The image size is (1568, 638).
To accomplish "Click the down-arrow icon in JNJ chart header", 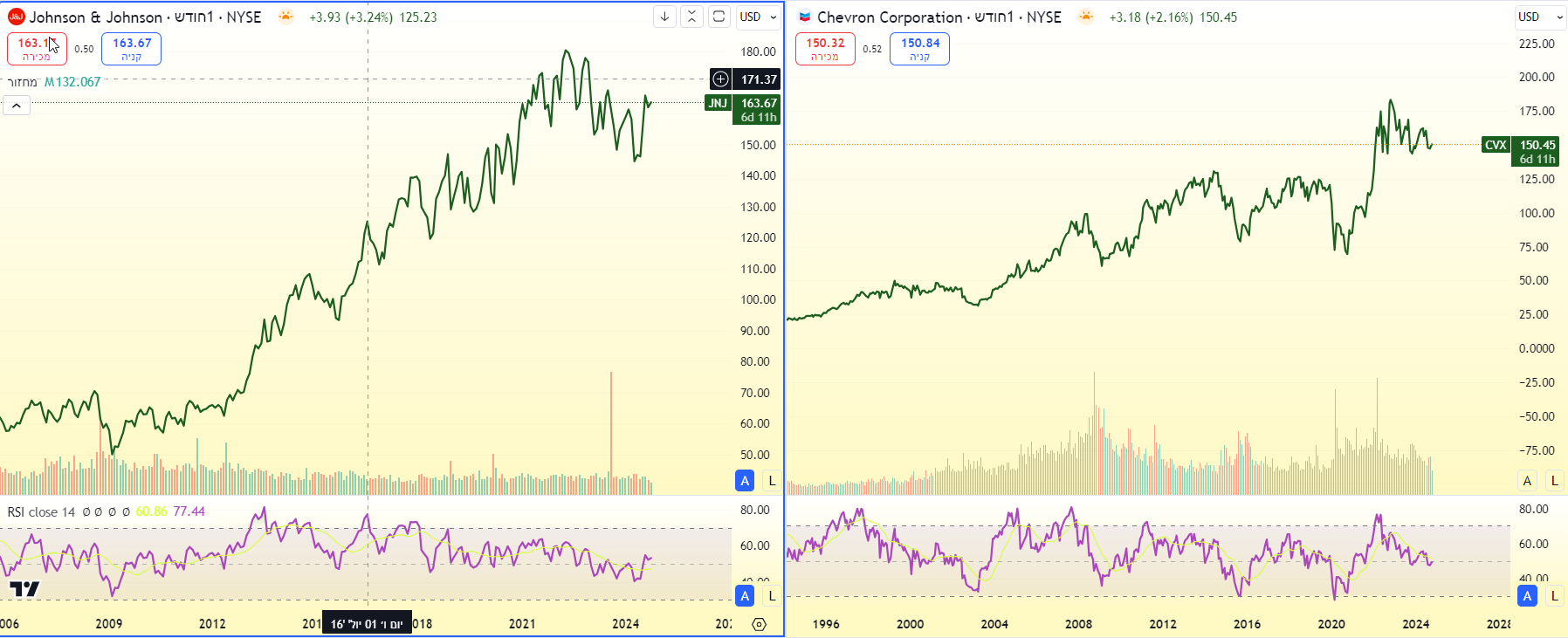I will tap(664, 17).
